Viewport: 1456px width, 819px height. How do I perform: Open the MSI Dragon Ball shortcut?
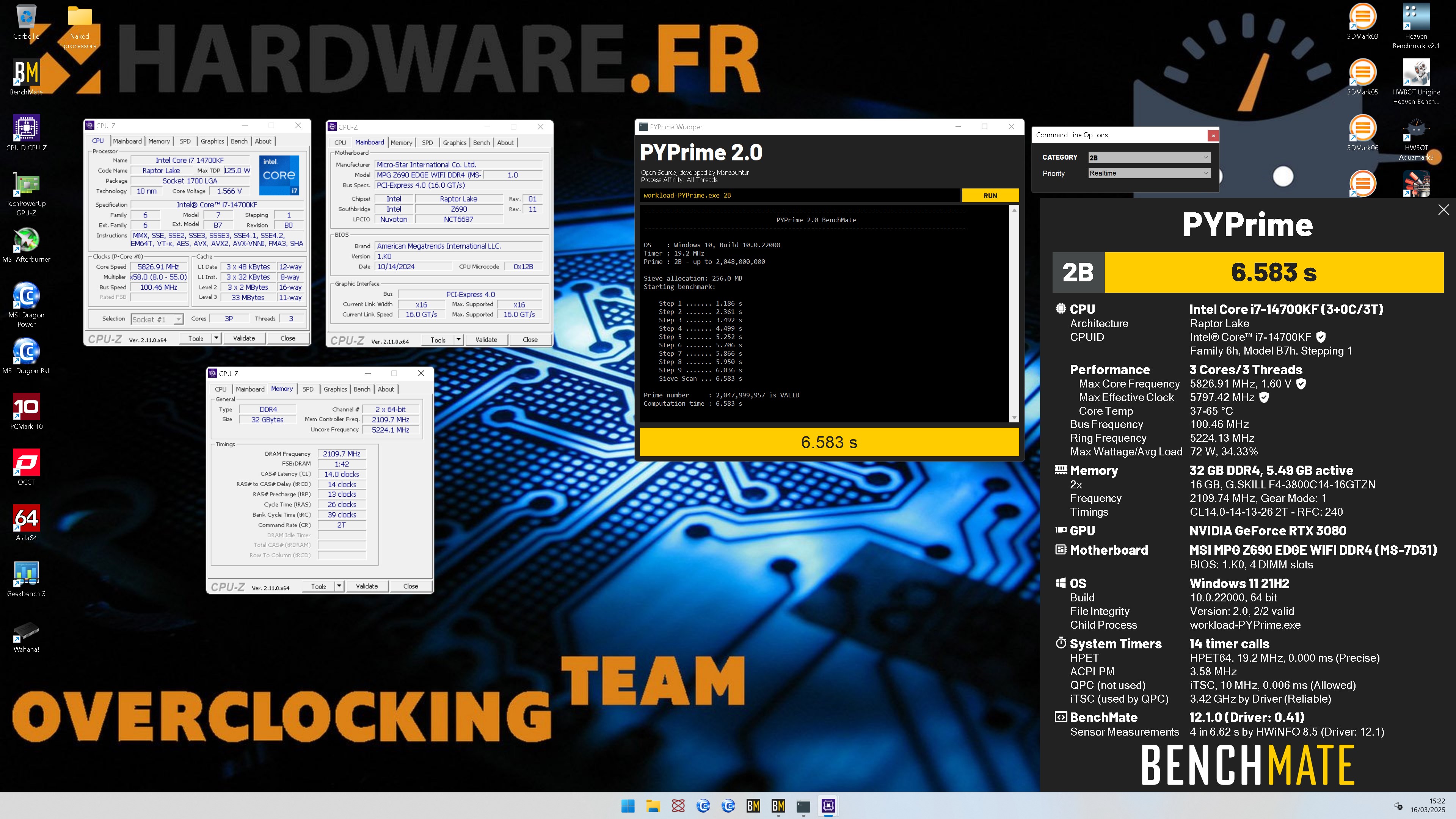tap(26, 356)
